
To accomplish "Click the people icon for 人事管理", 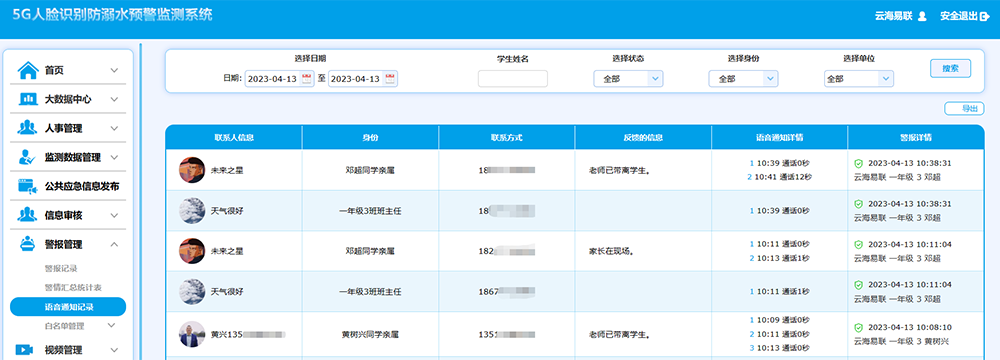I will click(x=28, y=128).
